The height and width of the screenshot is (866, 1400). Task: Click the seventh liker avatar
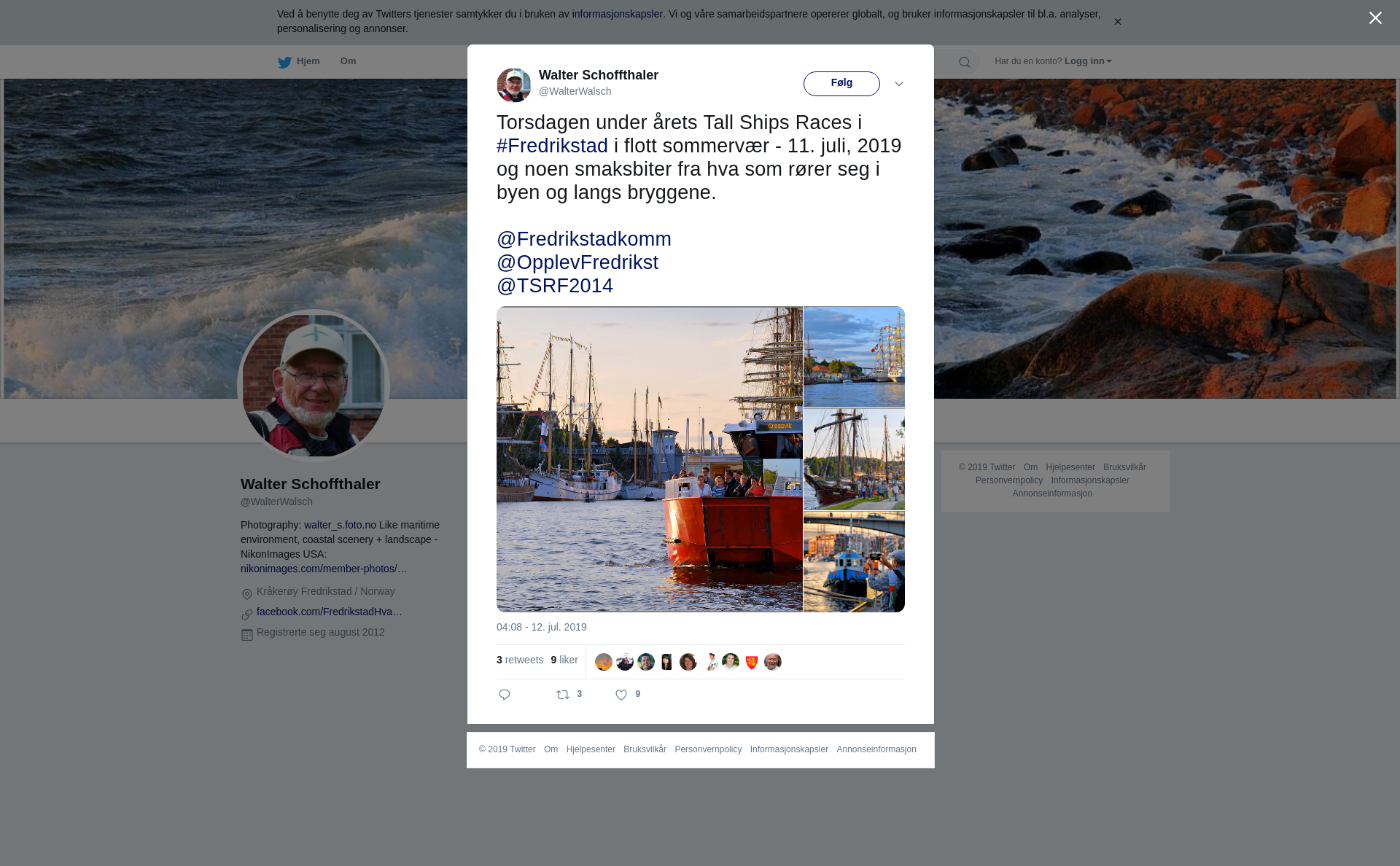click(x=731, y=662)
